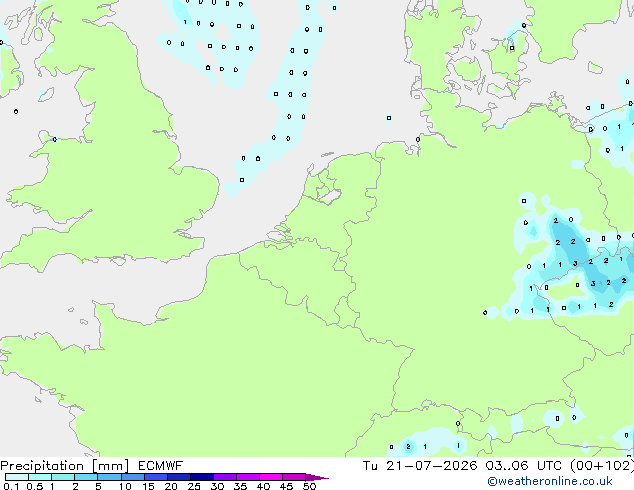The height and width of the screenshot is (490, 634).
Task: Pick the legend swatch between 2 and 5
Action: click(x=86, y=477)
